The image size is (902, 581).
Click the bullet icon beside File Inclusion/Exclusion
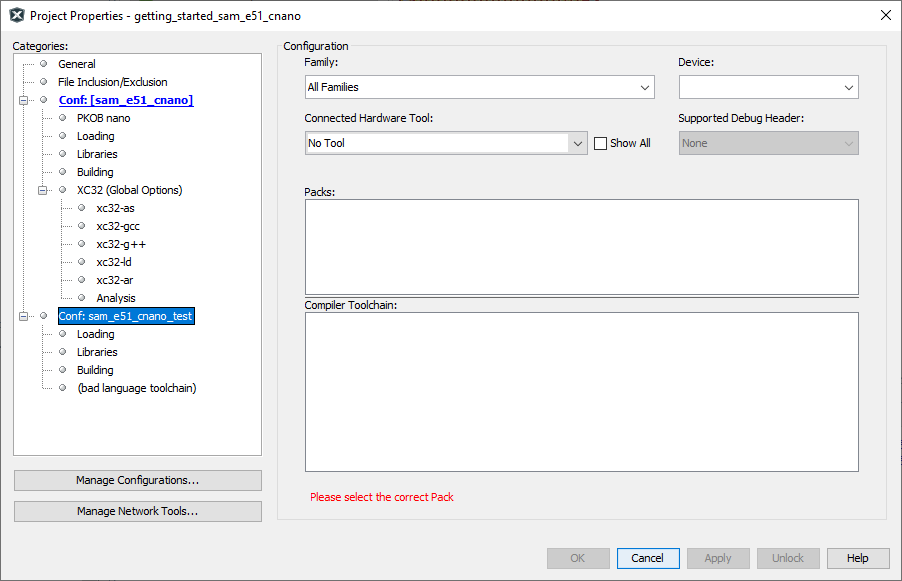[x=43, y=82]
